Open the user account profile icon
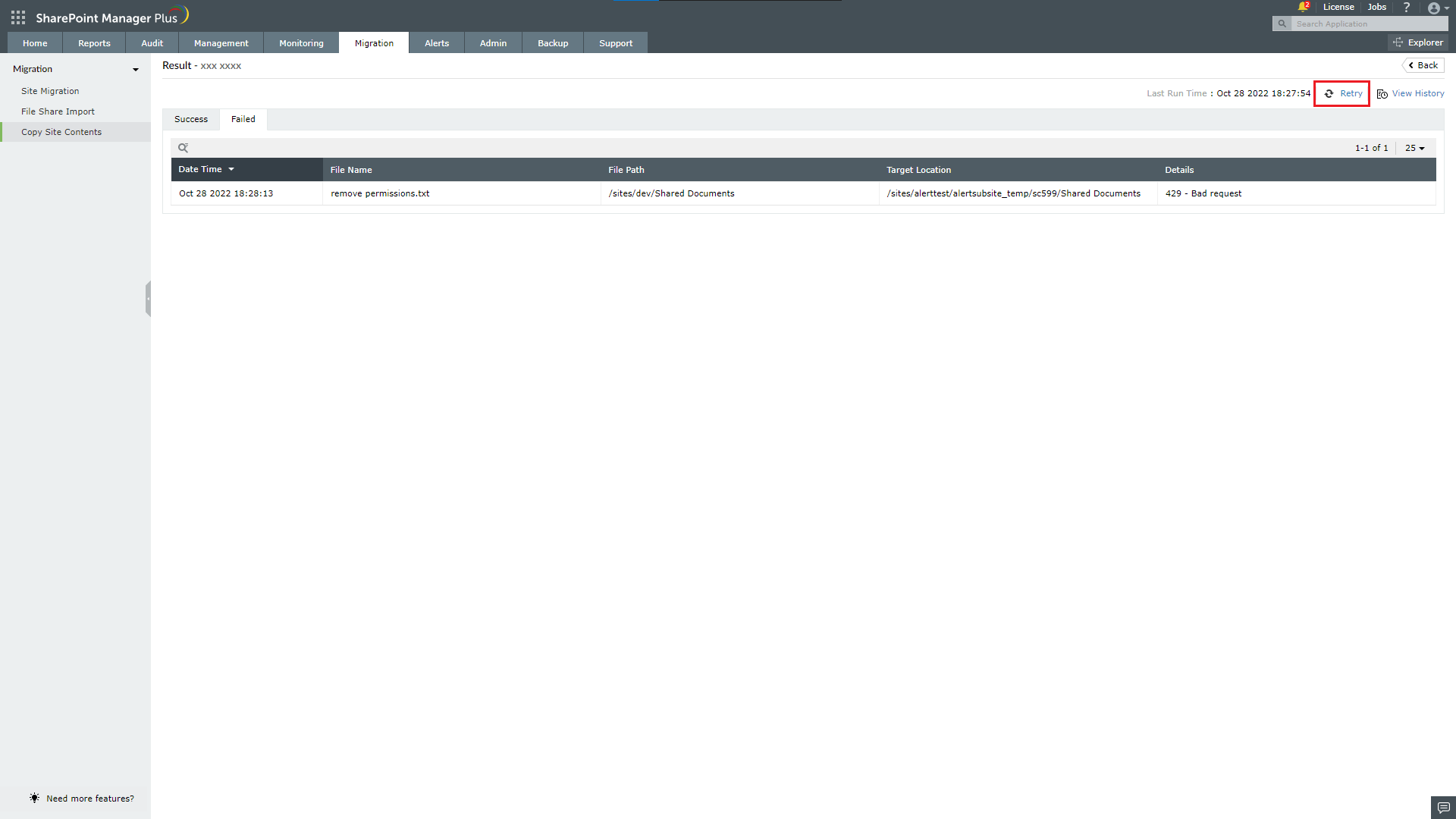The height and width of the screenshot is (819, 1456). (x=1436, y=8)
